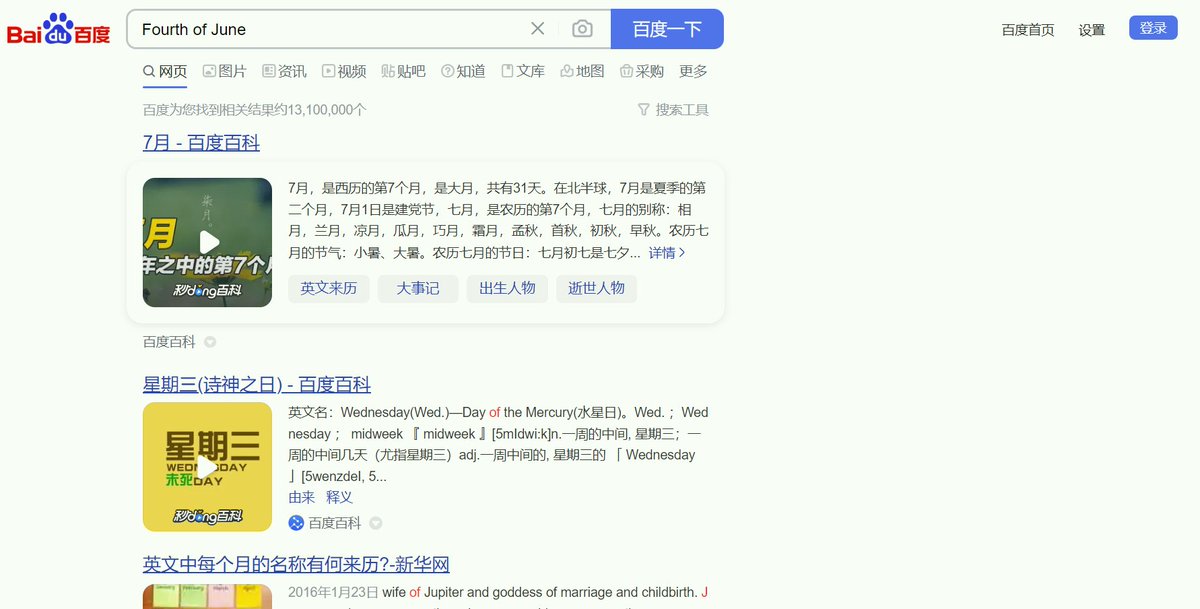Screen dimensions: 1200x609
Task: Open the 贴吧 tab
Action: click(403, 71)
